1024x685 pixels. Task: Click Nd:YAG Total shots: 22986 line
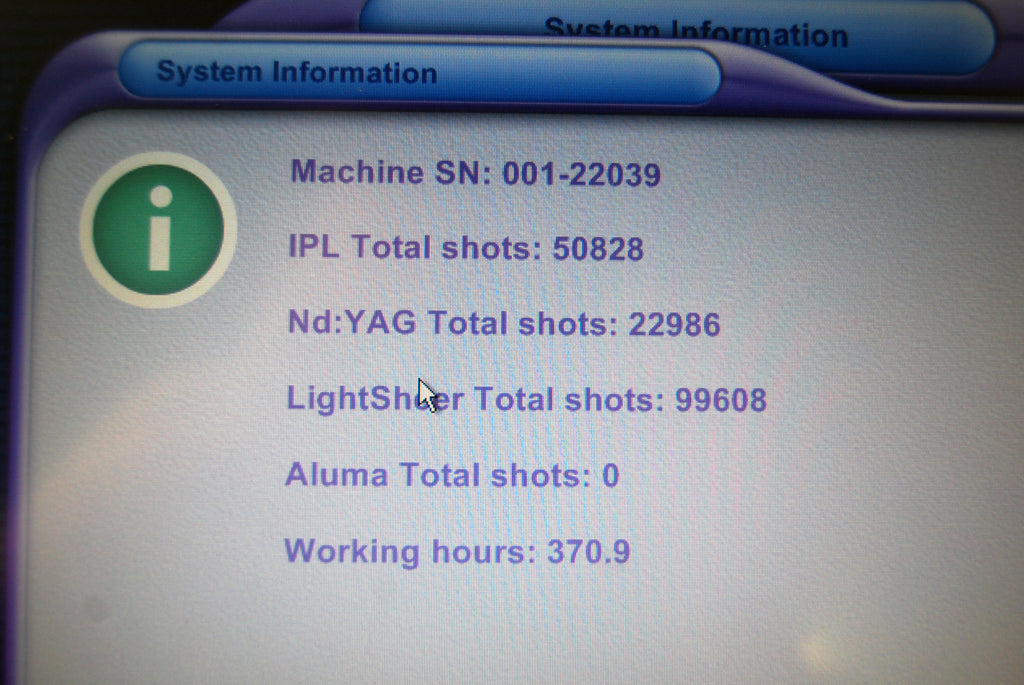(x=504, y=324)
